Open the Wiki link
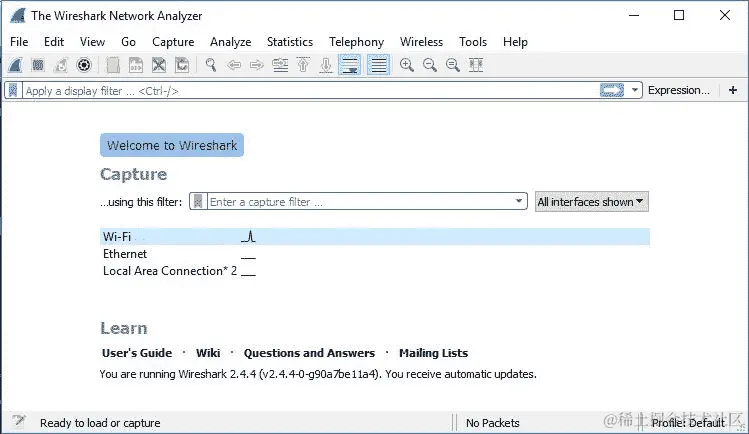 pyautogui.click(x=208, y=353)
